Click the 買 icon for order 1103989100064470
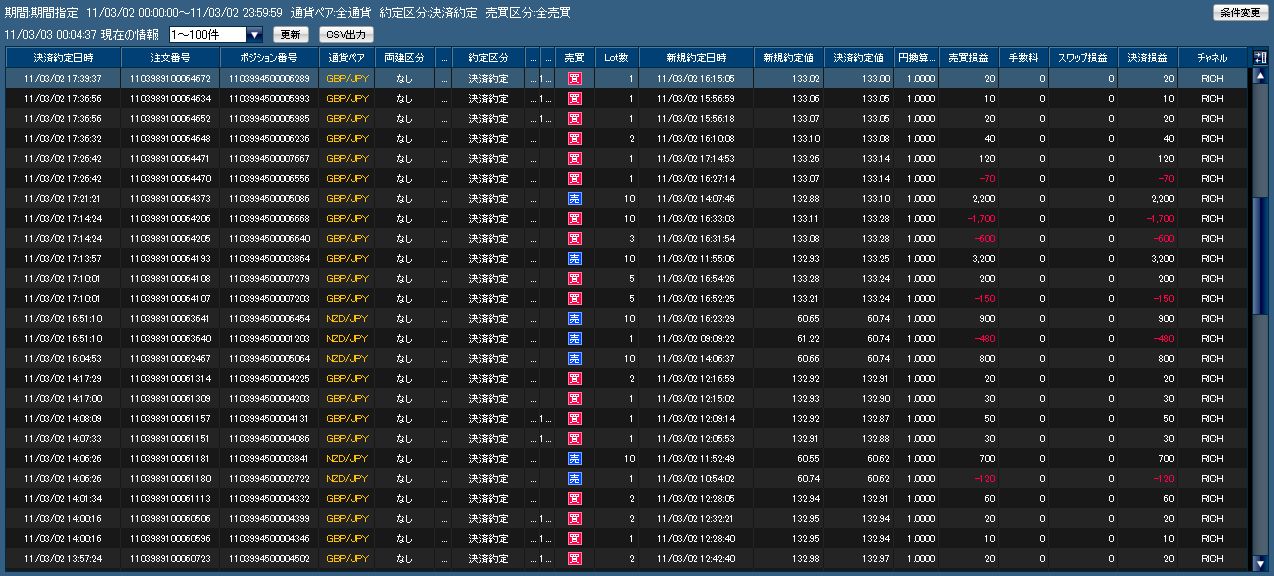1274x576 pixels. pos(574,178)
